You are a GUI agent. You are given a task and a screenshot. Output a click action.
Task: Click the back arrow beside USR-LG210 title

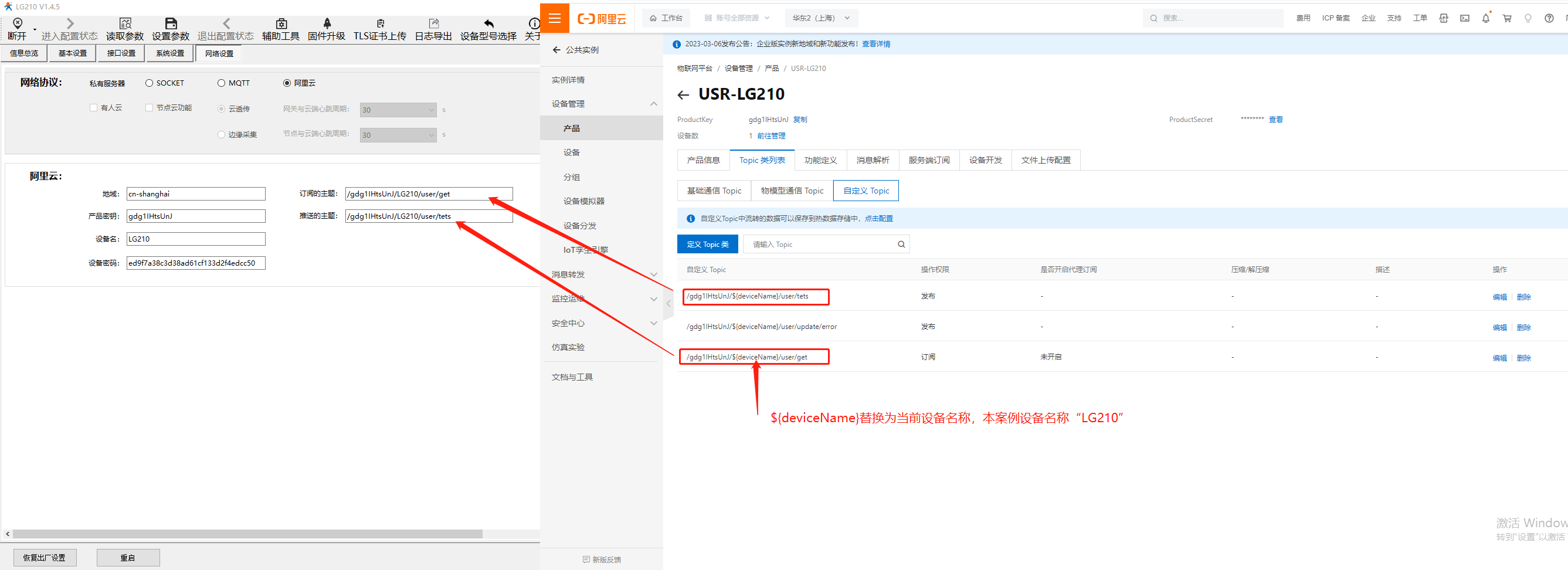pyautogui.click(x=683, y=95)
